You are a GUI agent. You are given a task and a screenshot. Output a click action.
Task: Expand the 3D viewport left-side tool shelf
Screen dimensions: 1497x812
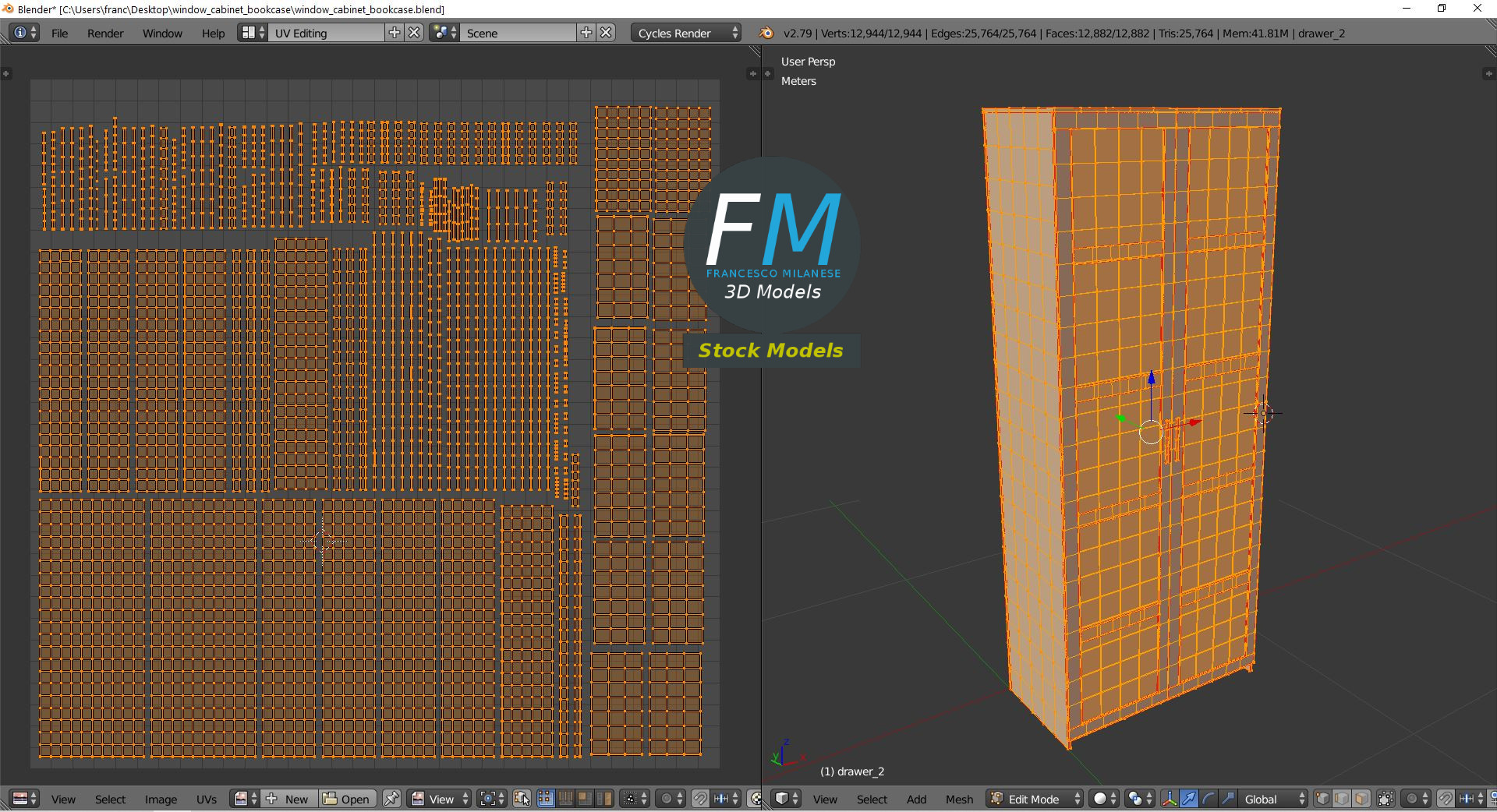(767, 73)
